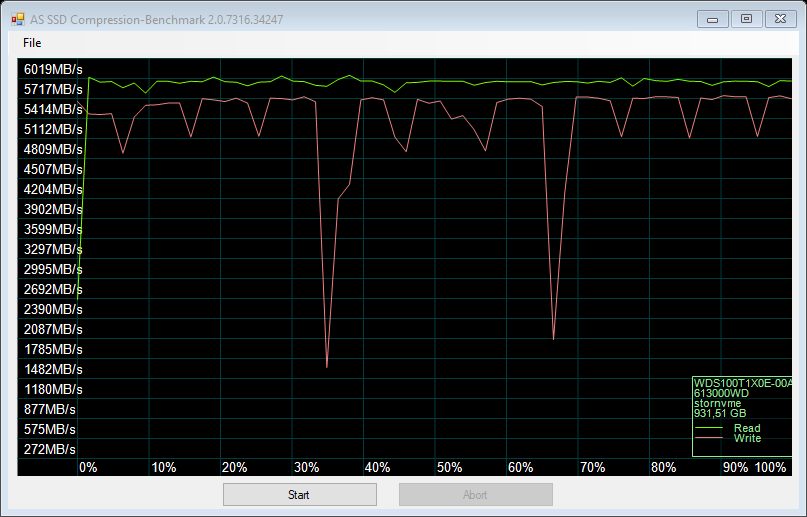Click the 0% marker on the horizontal axis
This screenshot has height=517, width=807.
pos(88,467)
